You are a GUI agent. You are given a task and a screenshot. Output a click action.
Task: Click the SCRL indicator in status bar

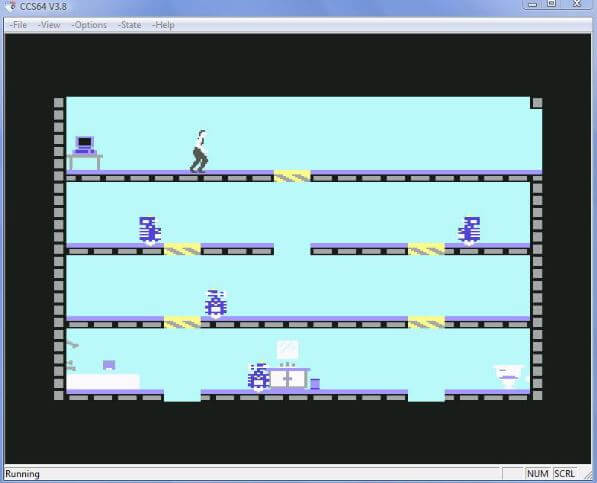(x=564, y=474)
